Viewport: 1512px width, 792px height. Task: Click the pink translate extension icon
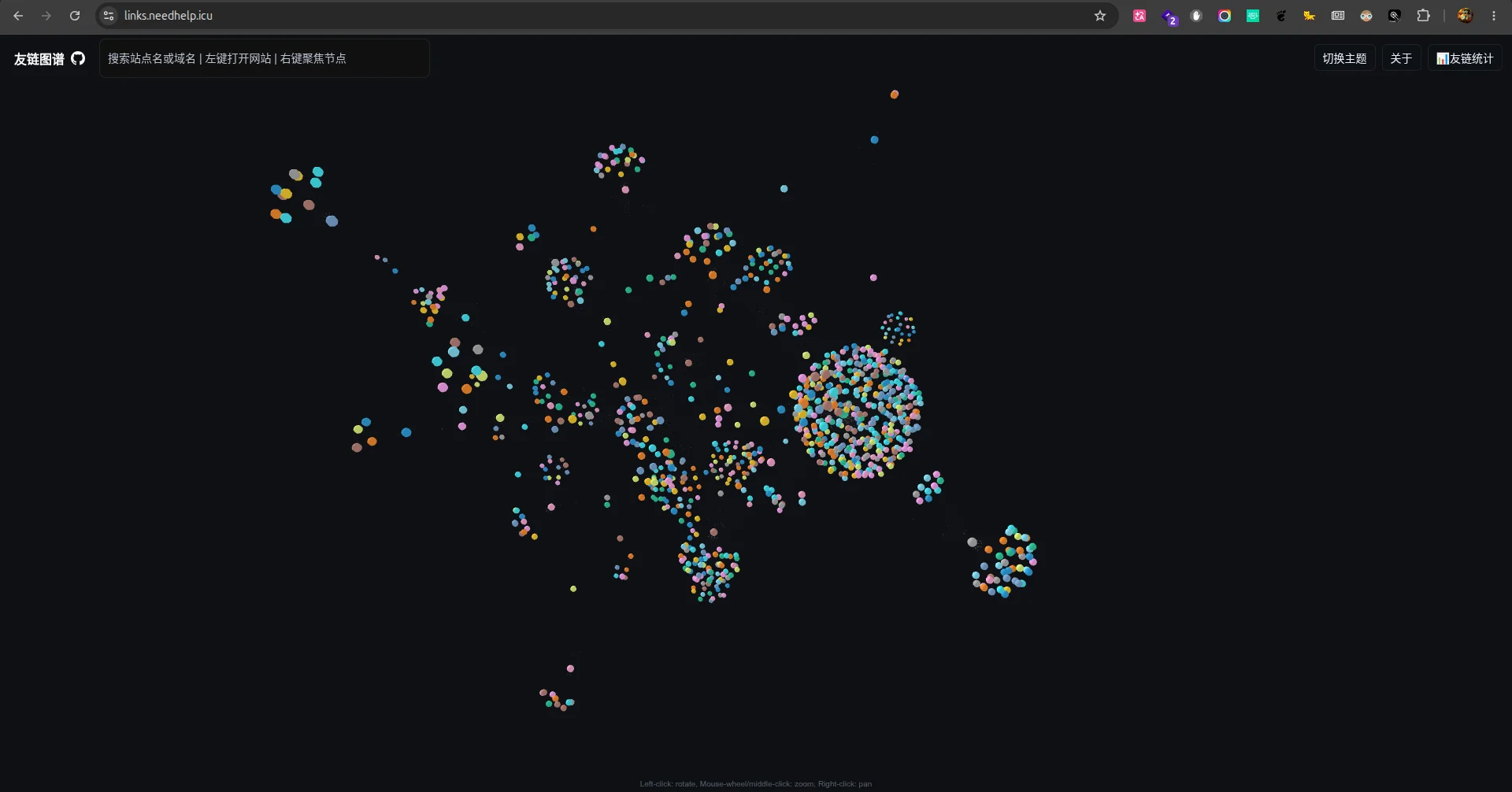click(x=1140, y=16)
